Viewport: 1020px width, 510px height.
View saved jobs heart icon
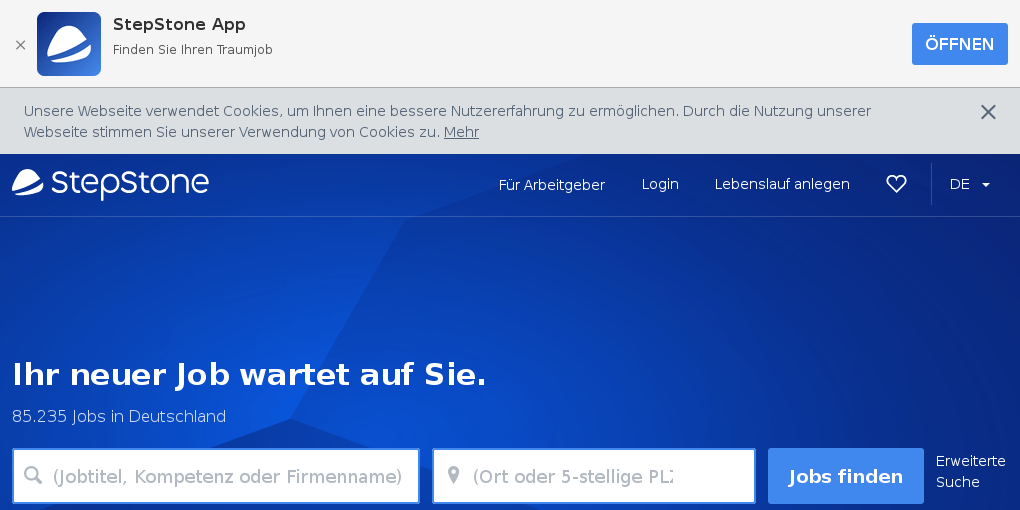(x=896, y=184)
